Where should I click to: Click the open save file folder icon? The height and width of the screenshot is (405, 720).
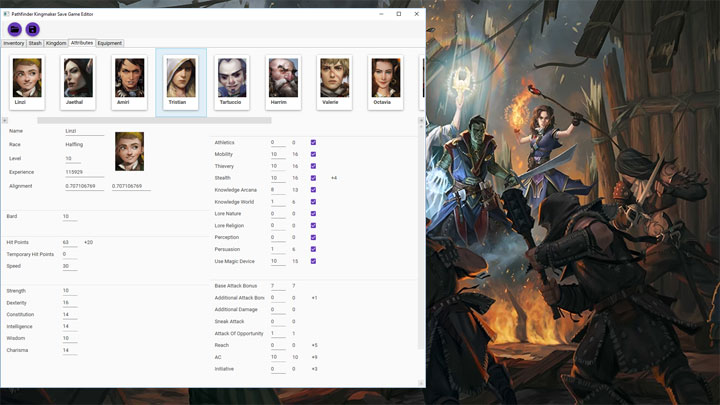click(x=14, y=30)
